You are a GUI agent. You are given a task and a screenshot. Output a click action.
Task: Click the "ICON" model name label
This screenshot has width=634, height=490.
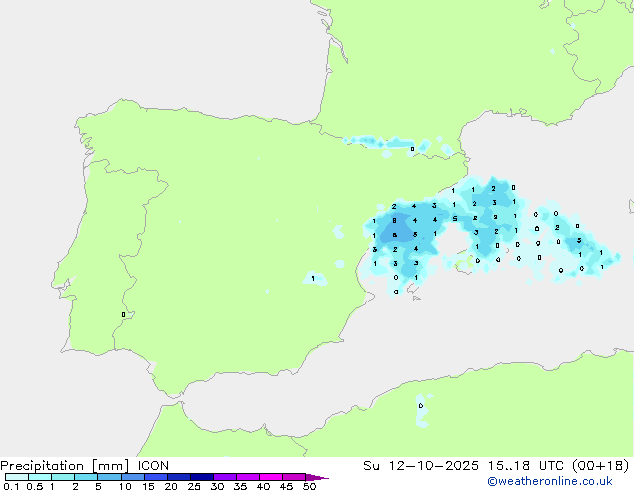tap(153, 466)
